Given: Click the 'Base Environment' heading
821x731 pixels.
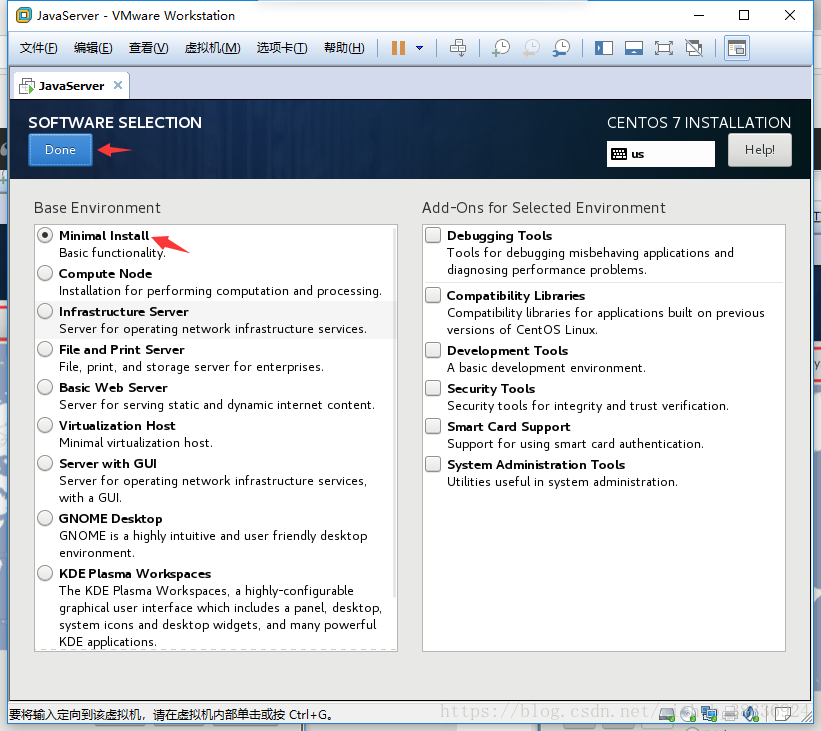Looking at the screenshot, I should [97, 208].
